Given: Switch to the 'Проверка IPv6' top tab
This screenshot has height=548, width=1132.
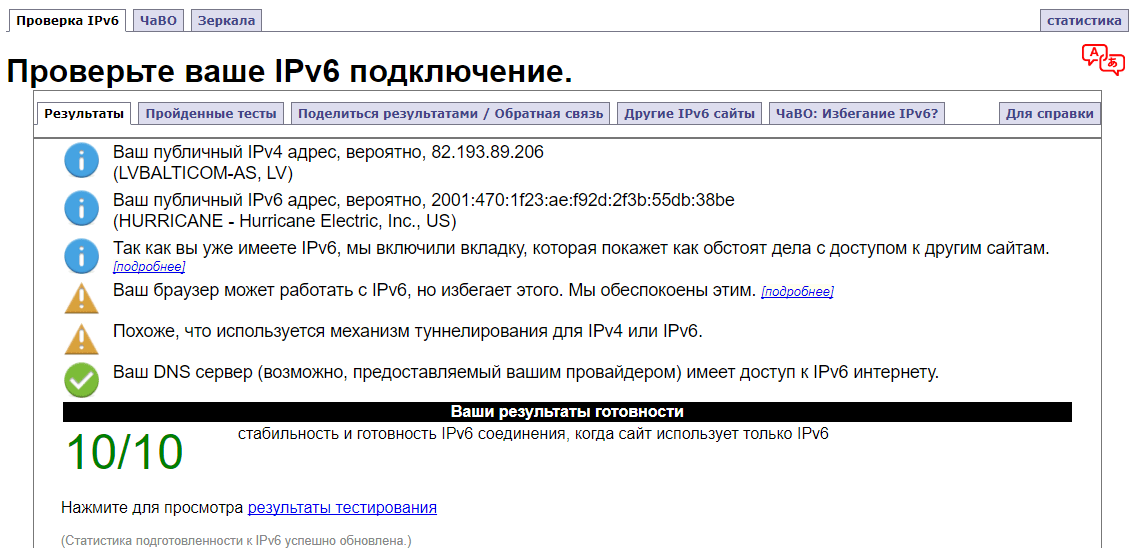Looking at the screenshot, I should tap(68, 21).
